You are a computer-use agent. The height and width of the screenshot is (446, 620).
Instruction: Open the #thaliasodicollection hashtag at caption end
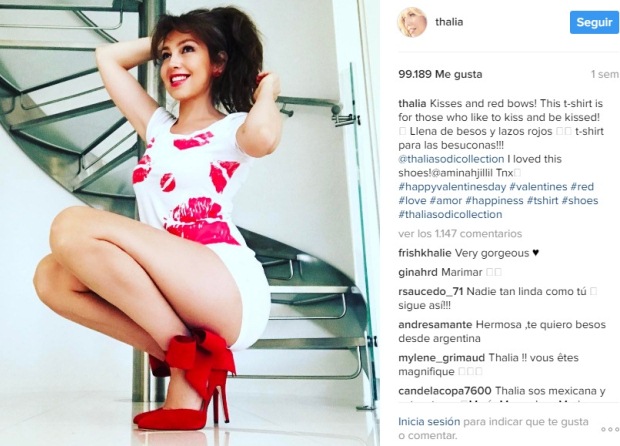(x=450, y=214)
